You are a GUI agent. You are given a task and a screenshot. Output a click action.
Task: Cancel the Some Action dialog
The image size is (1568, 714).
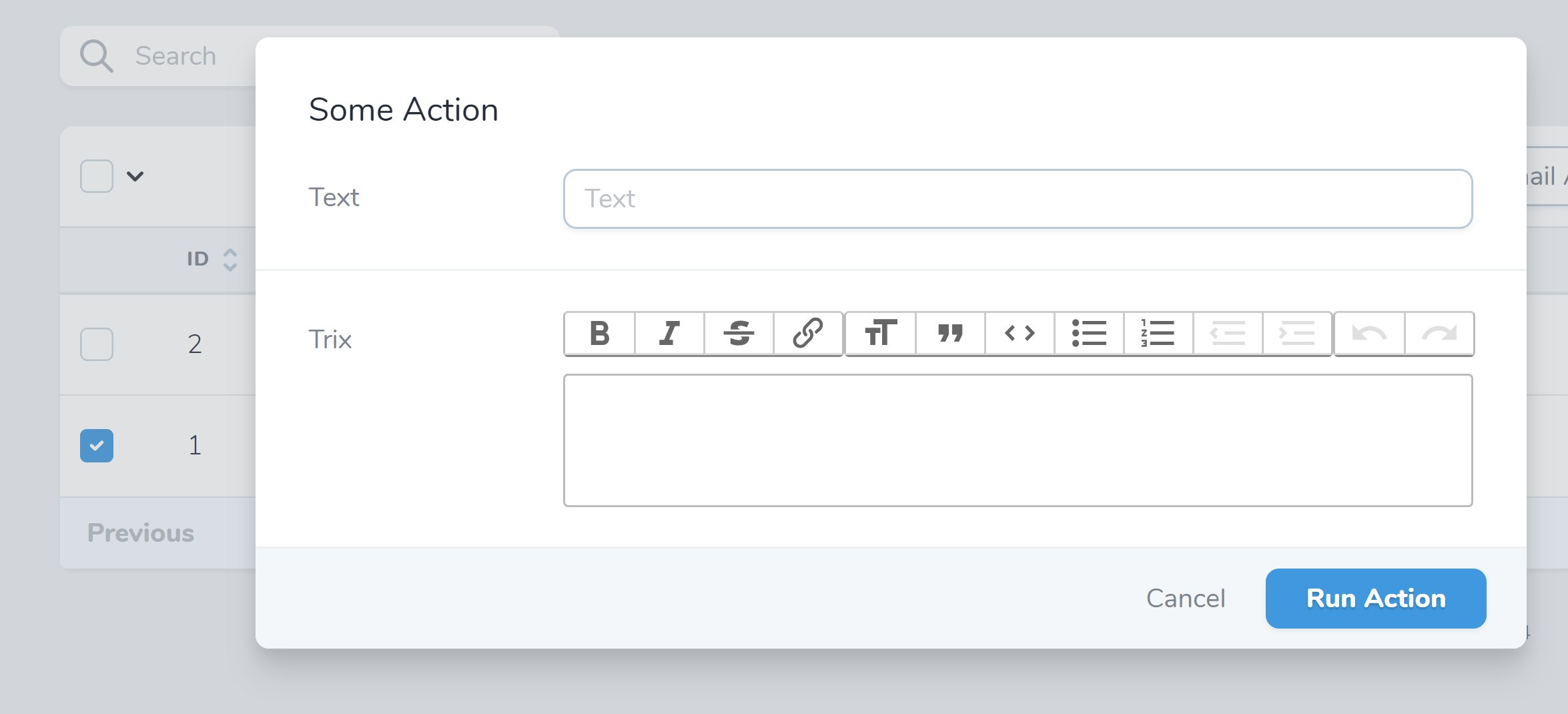(1185, 599)
